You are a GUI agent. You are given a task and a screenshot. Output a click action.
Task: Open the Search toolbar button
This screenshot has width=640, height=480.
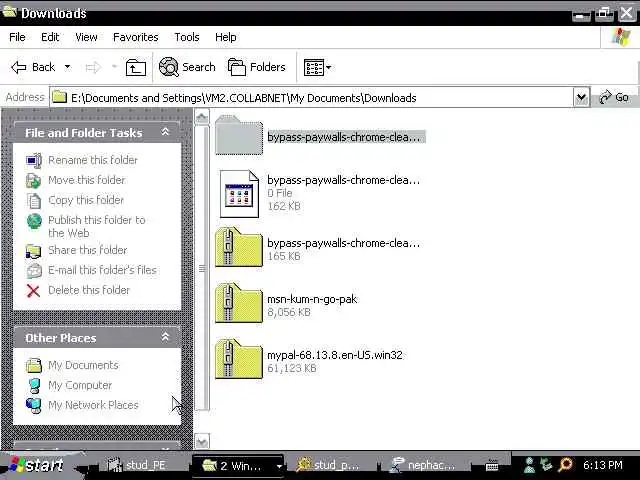pos(187,67)
